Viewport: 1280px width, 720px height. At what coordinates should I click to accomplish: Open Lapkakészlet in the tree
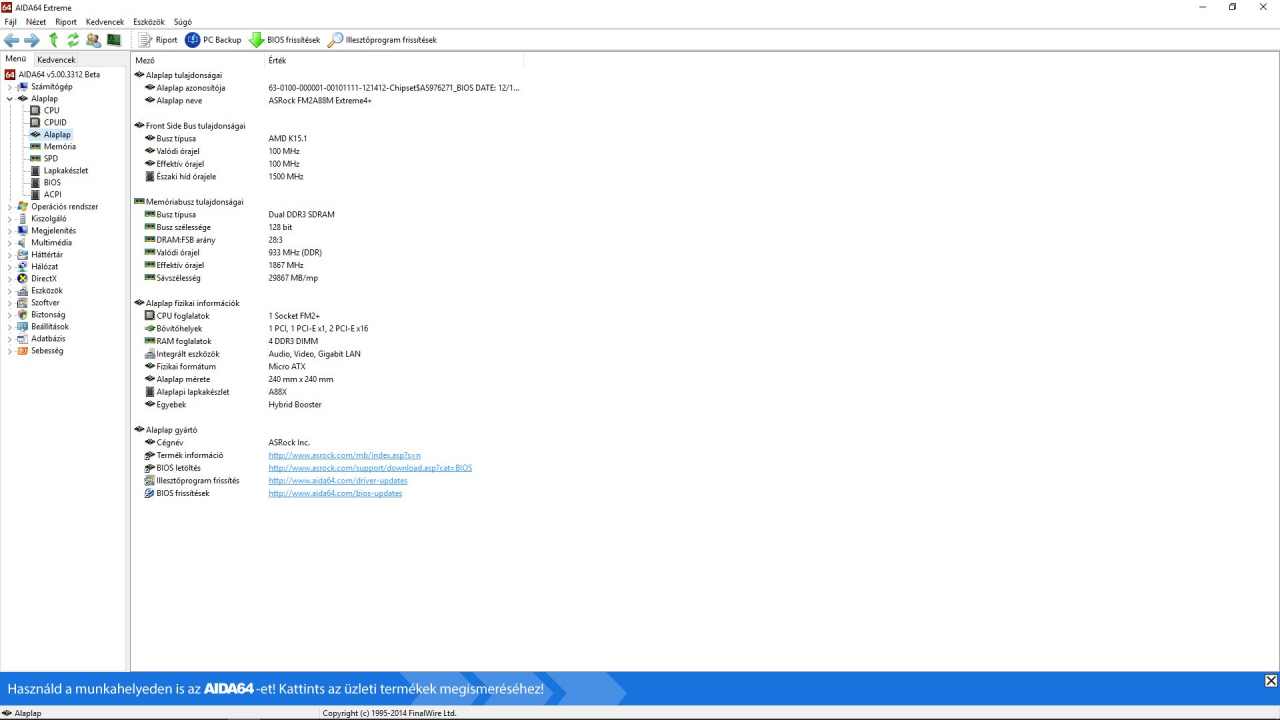tap(65, 170)
